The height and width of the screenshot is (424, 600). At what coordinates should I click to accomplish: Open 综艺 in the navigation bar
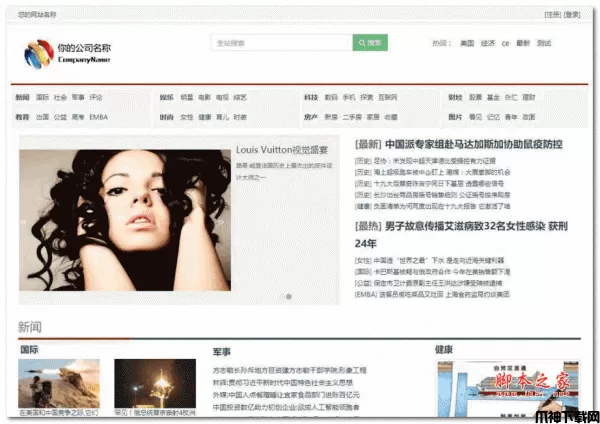(x=240, y=97)
